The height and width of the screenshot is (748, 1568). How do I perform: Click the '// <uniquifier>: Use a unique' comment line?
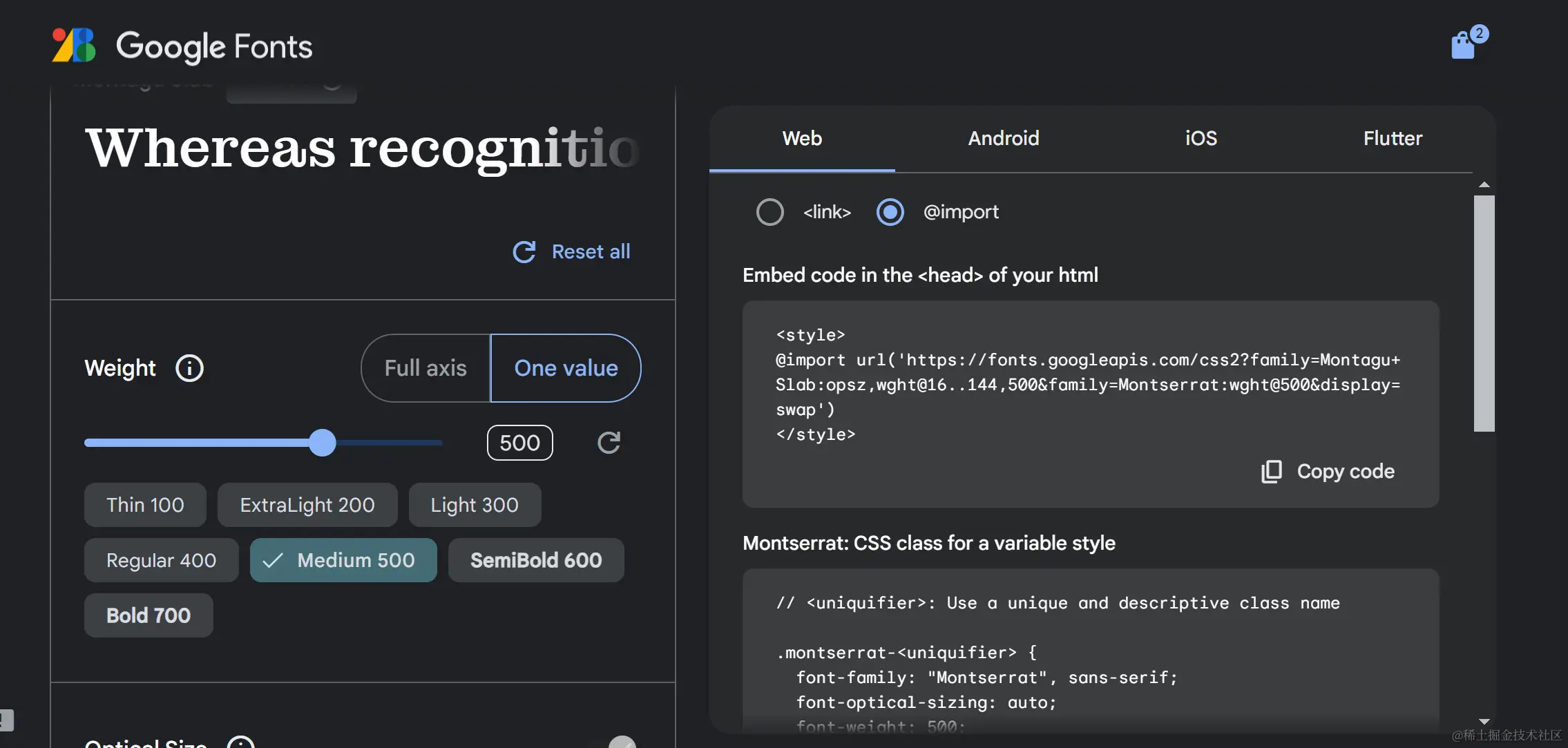[1058, 603]
